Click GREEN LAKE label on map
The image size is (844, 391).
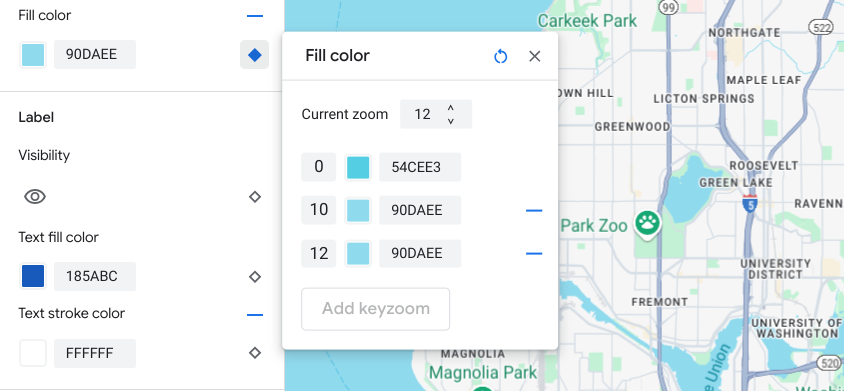pos(736,183)
